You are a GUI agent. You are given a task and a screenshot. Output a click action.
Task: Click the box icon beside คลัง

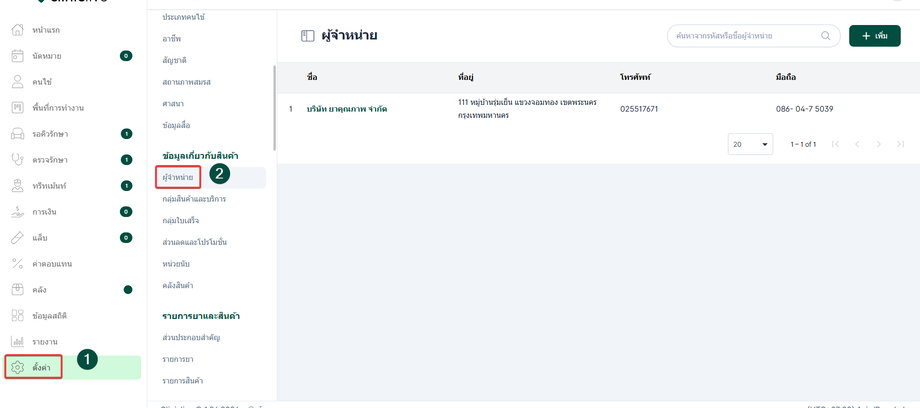18,289
